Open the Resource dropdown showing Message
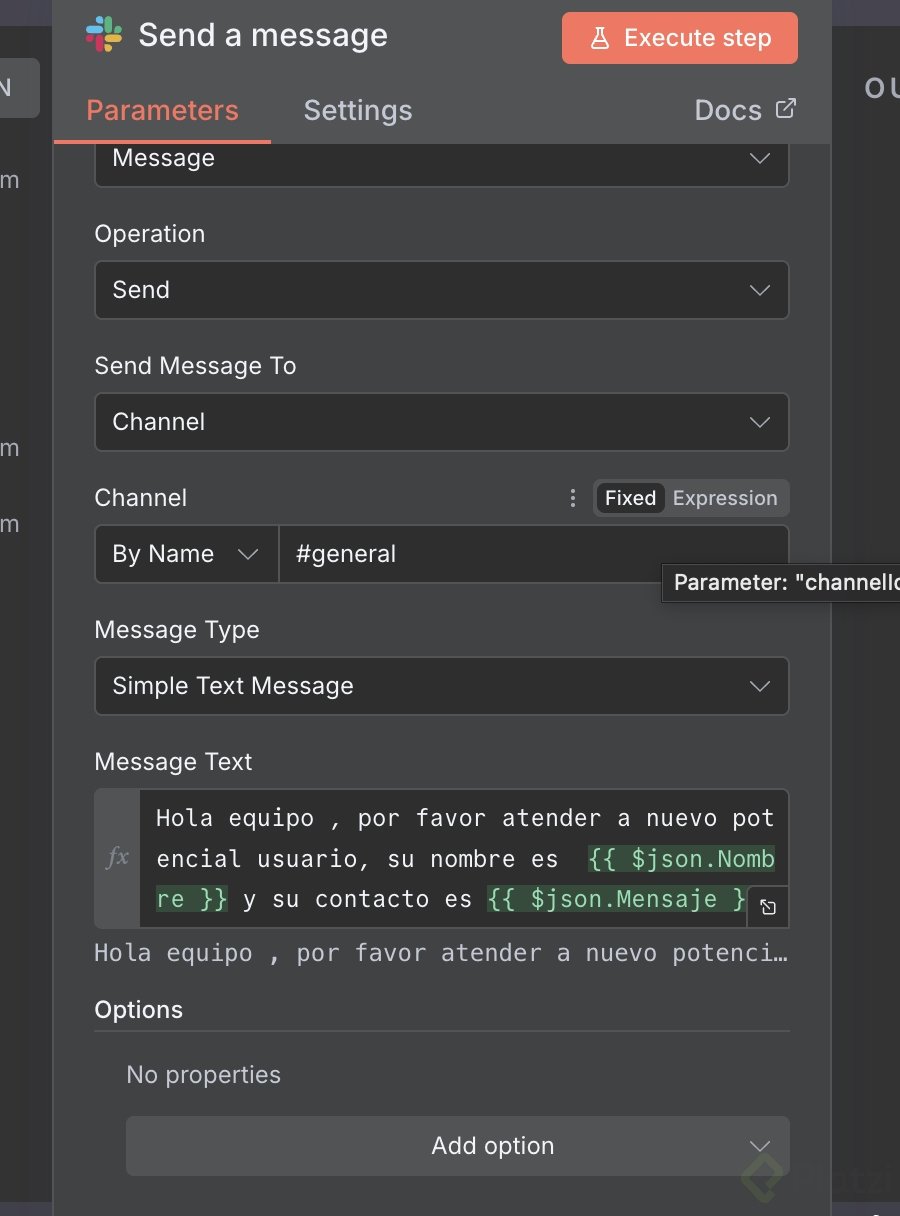This screenshot has height=1216, width=900. 441,160
